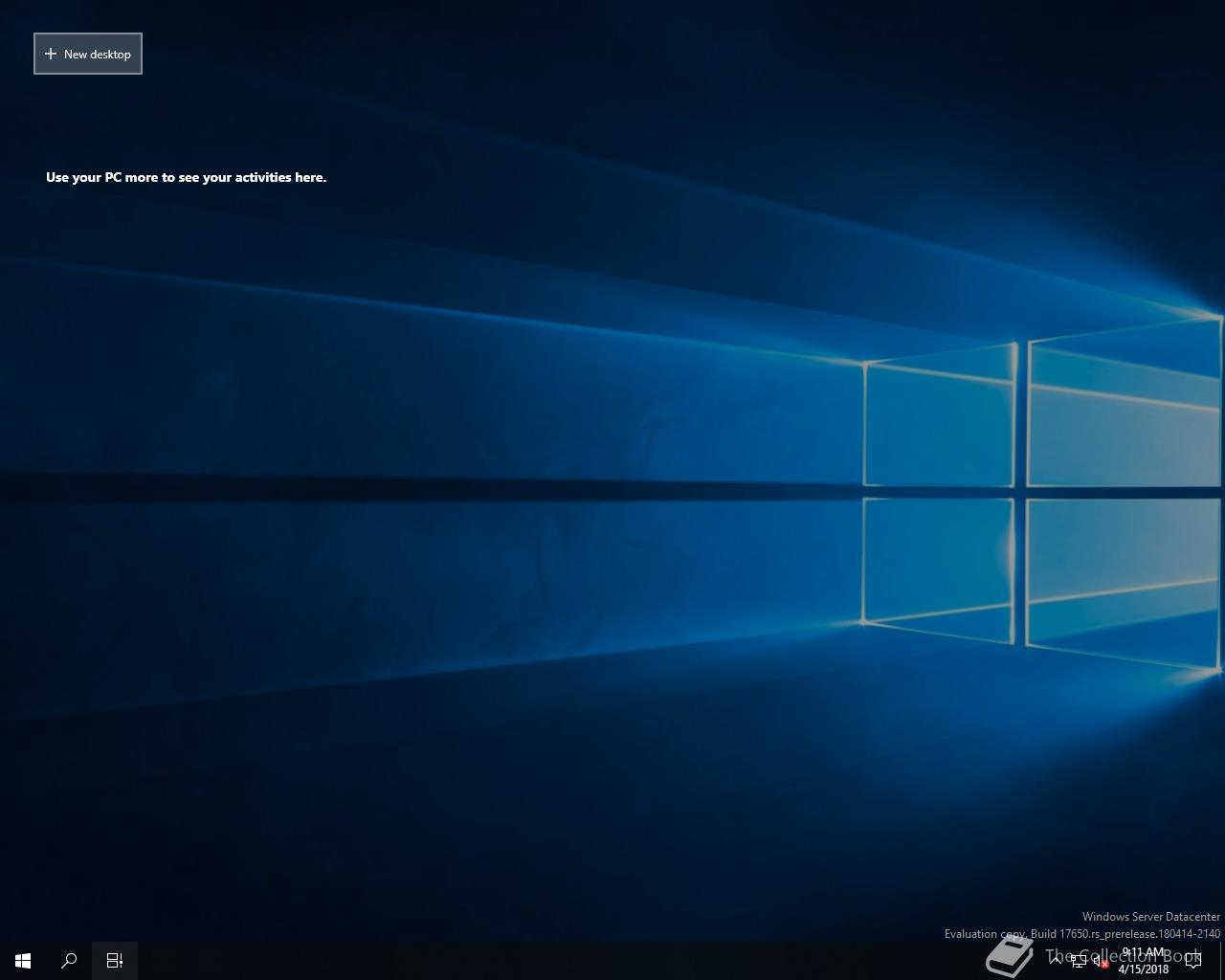Show hidden tray icons chevron
1225x980 pixels.
pos(1056,961)
